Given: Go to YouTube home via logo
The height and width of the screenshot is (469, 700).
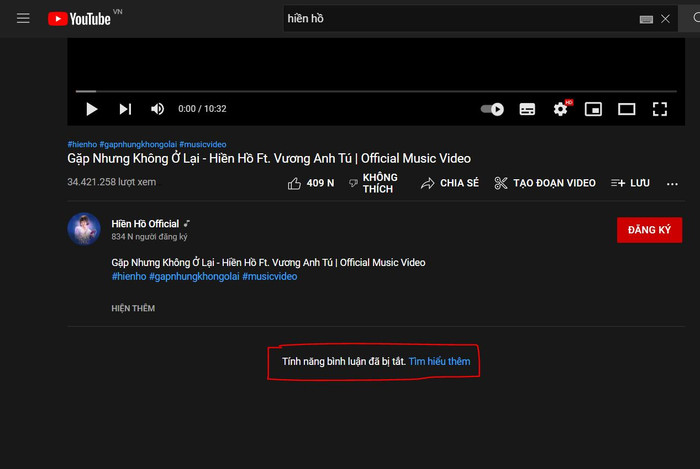Looking at the screenshot, I should [79, 19].
